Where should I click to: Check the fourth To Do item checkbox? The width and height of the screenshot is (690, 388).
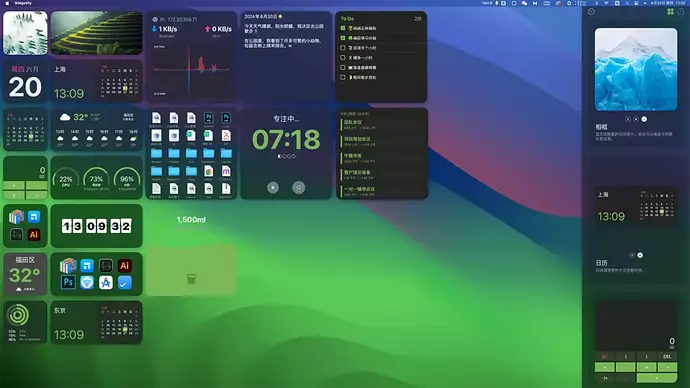[343, 58]
